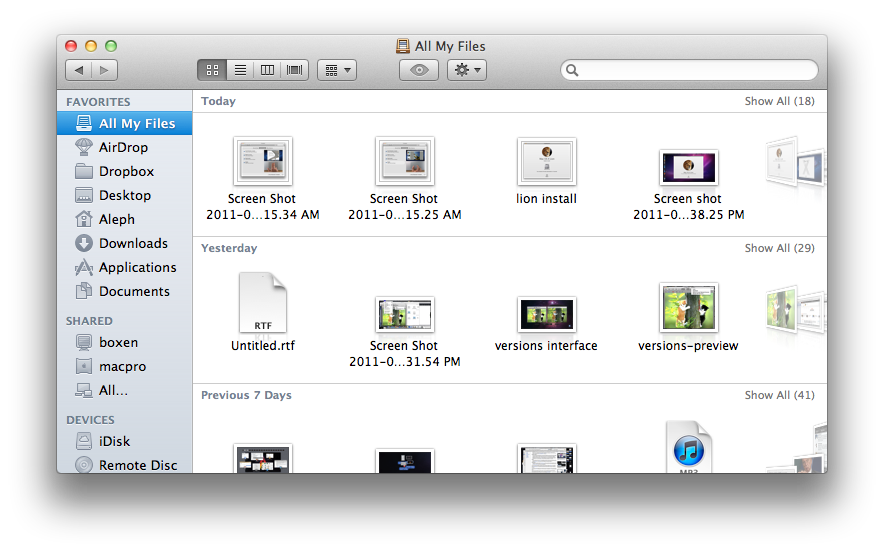Open Documents in the sidebar

click(x=125, y=292)
